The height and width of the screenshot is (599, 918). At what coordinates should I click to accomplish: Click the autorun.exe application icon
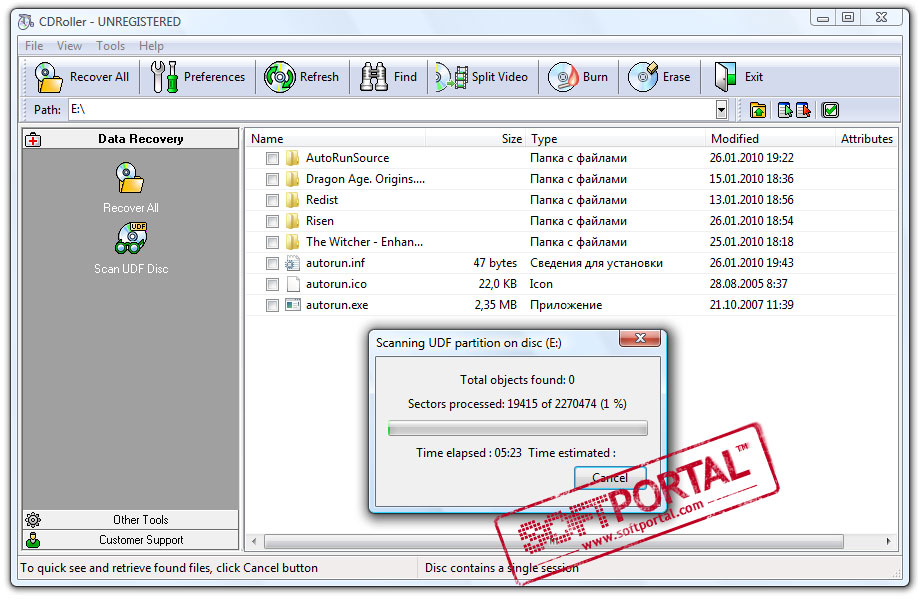[x=293, y=304]
